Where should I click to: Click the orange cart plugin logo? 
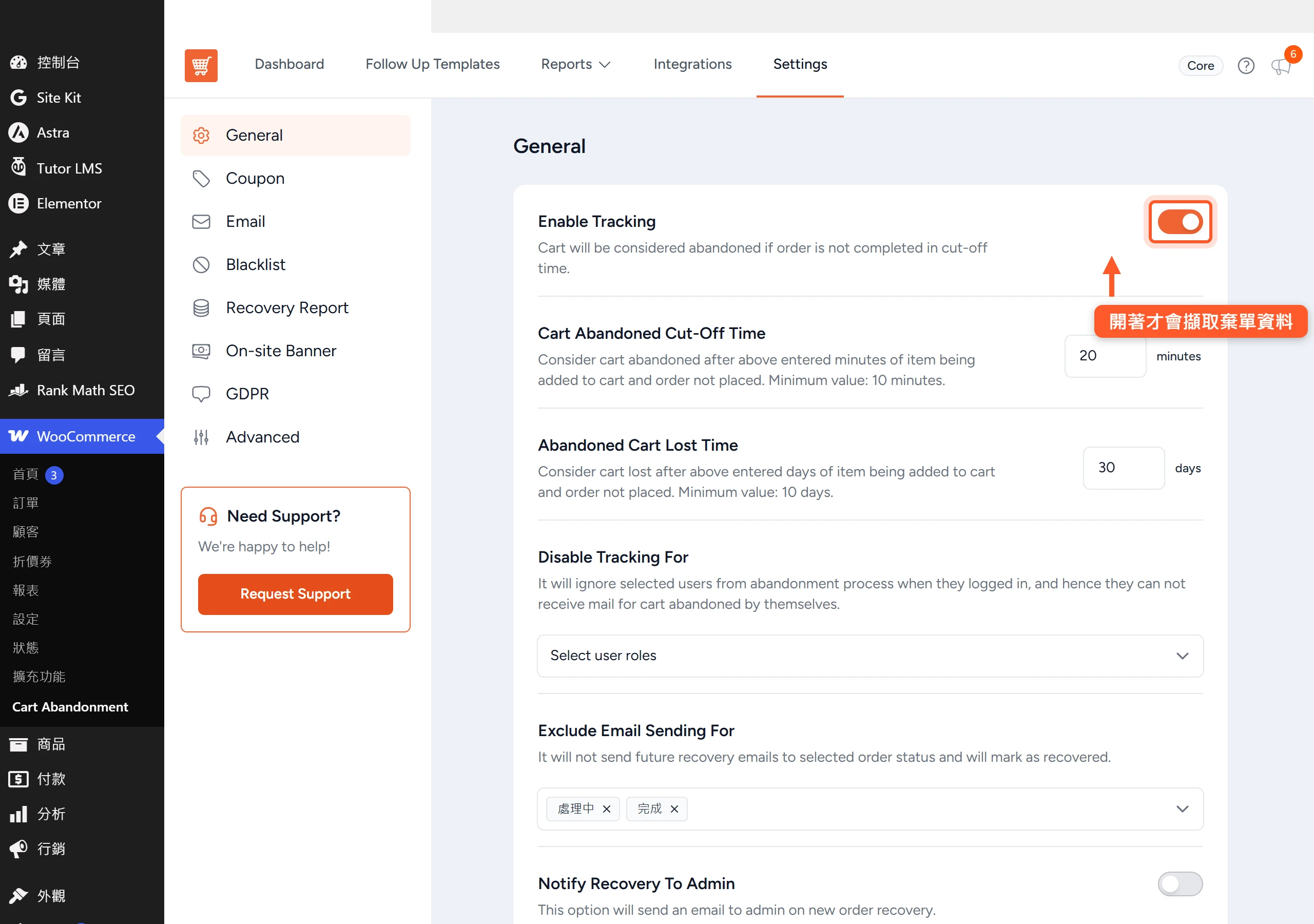(x=201, y=65)
